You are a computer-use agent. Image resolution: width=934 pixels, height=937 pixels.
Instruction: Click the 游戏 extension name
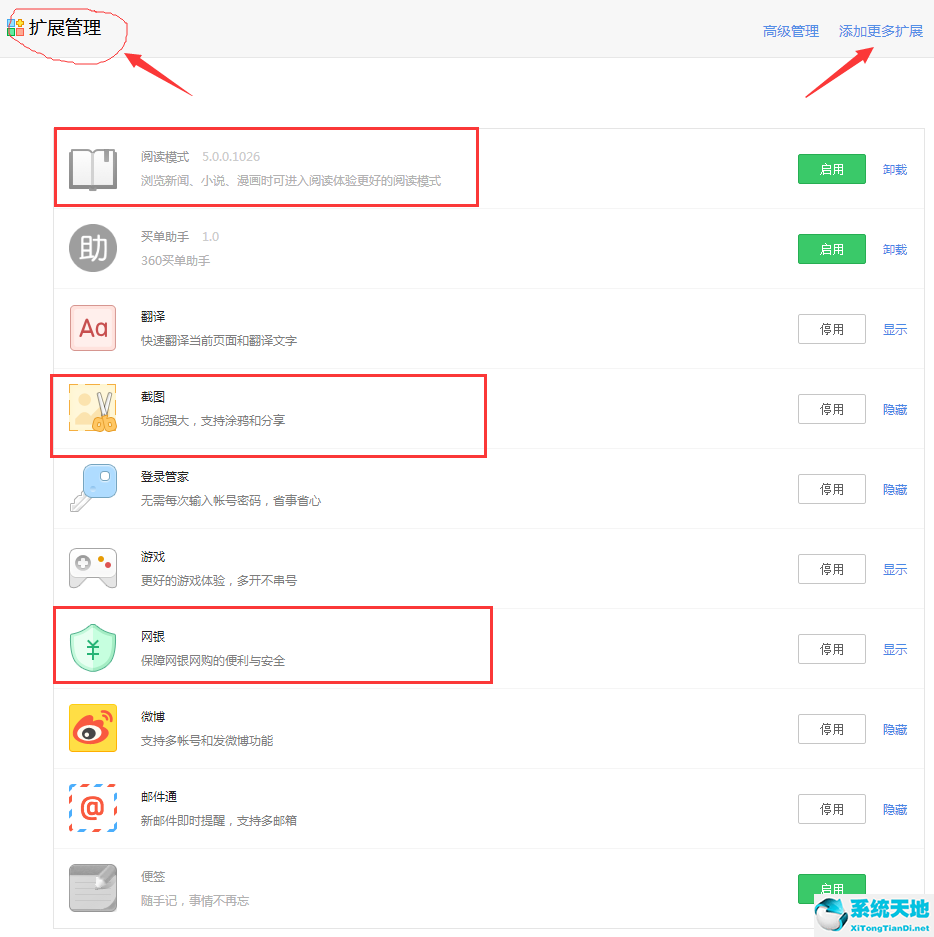[153, 557]
